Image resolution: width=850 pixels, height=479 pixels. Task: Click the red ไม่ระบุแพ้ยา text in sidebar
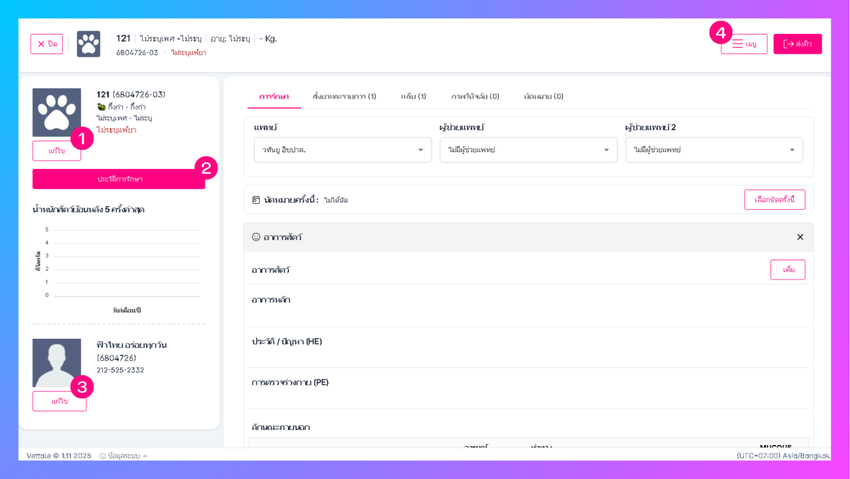coord(117,130)
